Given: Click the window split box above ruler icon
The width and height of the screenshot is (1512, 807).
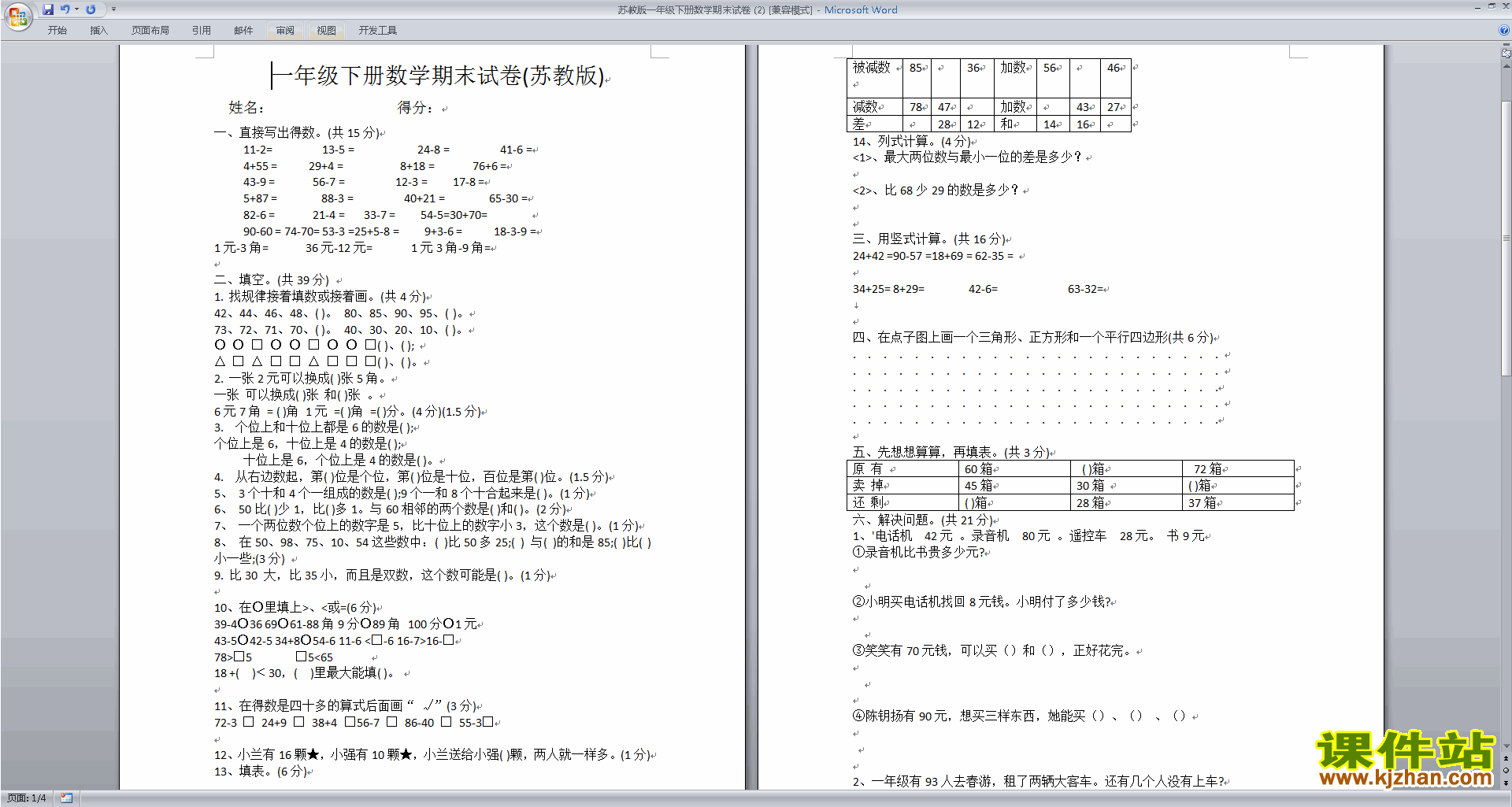Looking at the screenshot, I should (x=1506, y=46).
